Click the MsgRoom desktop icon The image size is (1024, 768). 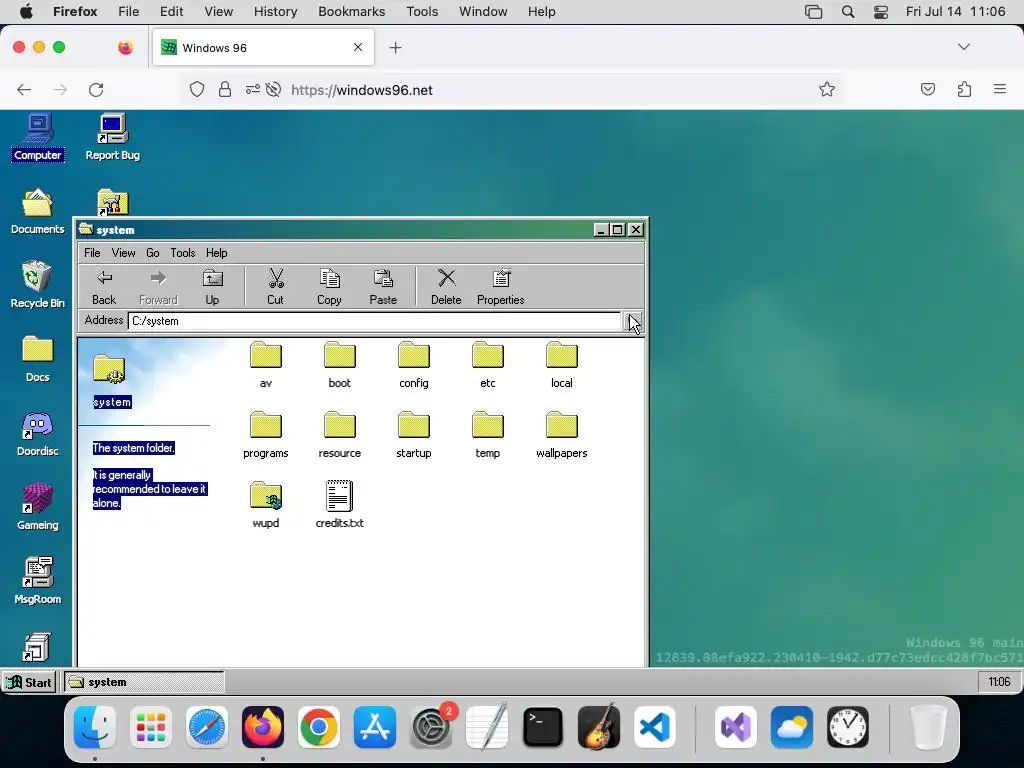point(38,581)
